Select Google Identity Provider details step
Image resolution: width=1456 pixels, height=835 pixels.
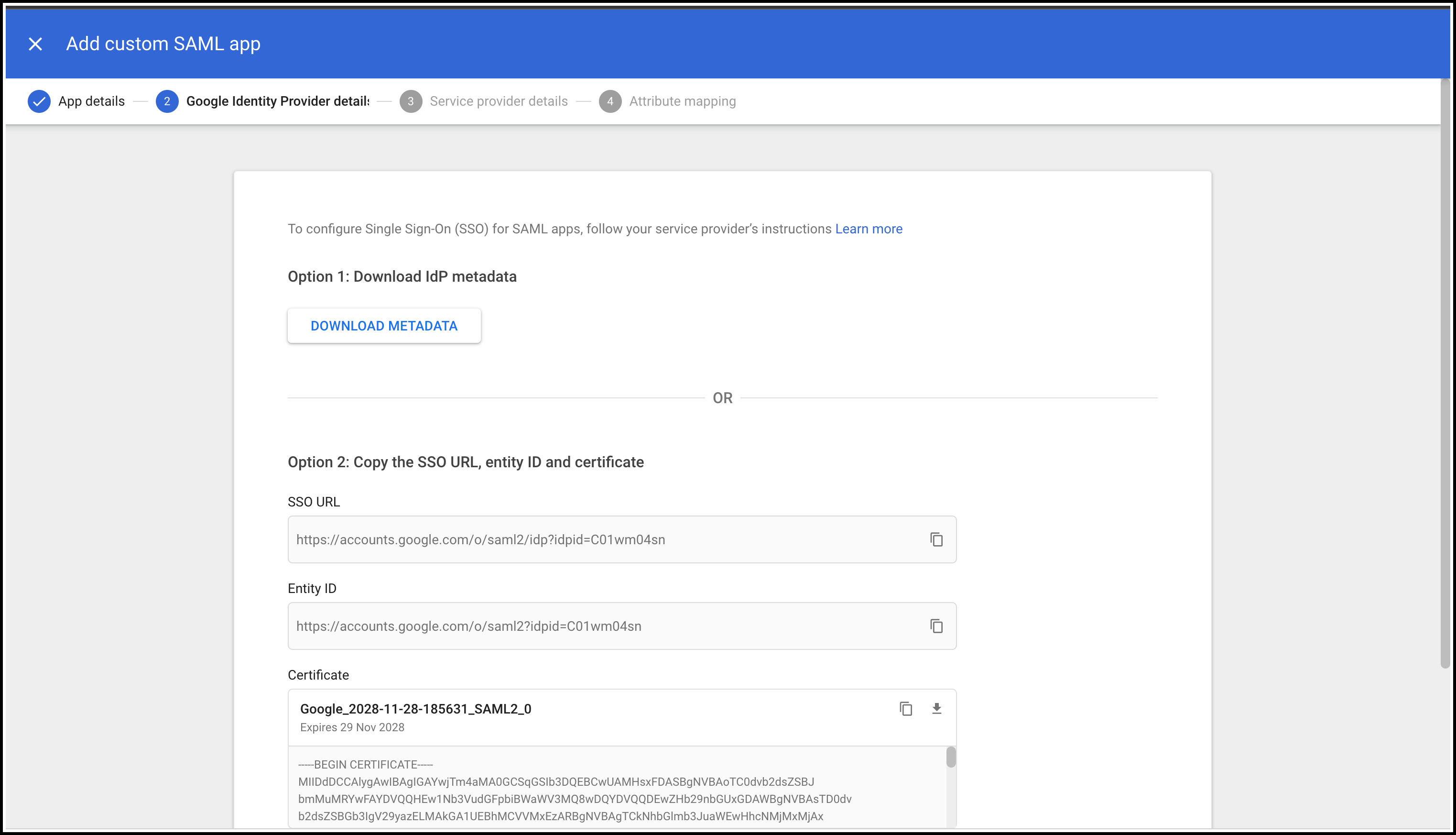coord(277,101)
